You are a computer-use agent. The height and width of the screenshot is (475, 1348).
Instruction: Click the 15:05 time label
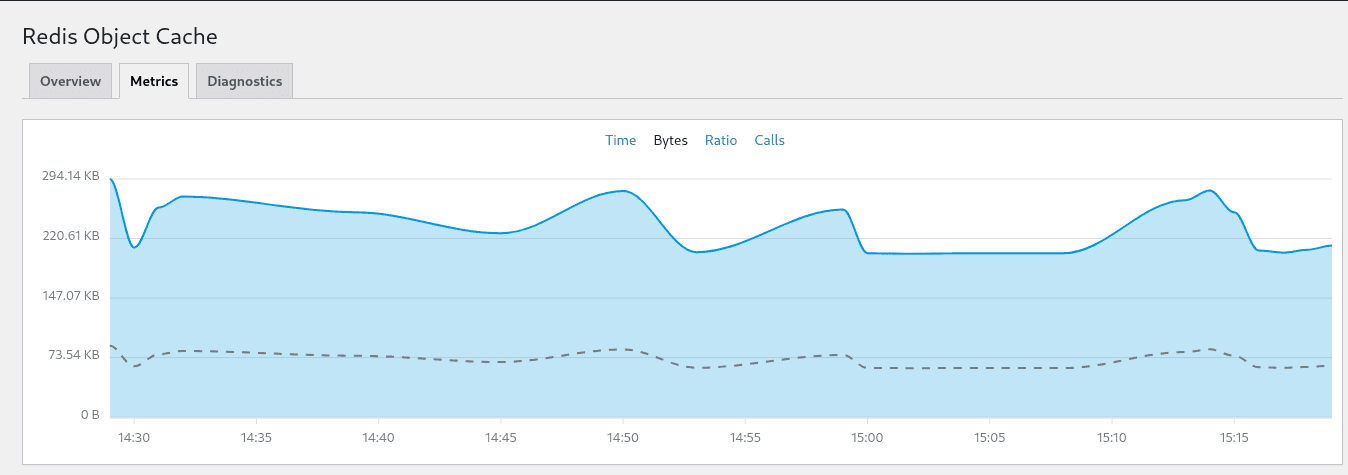point(988,438)
